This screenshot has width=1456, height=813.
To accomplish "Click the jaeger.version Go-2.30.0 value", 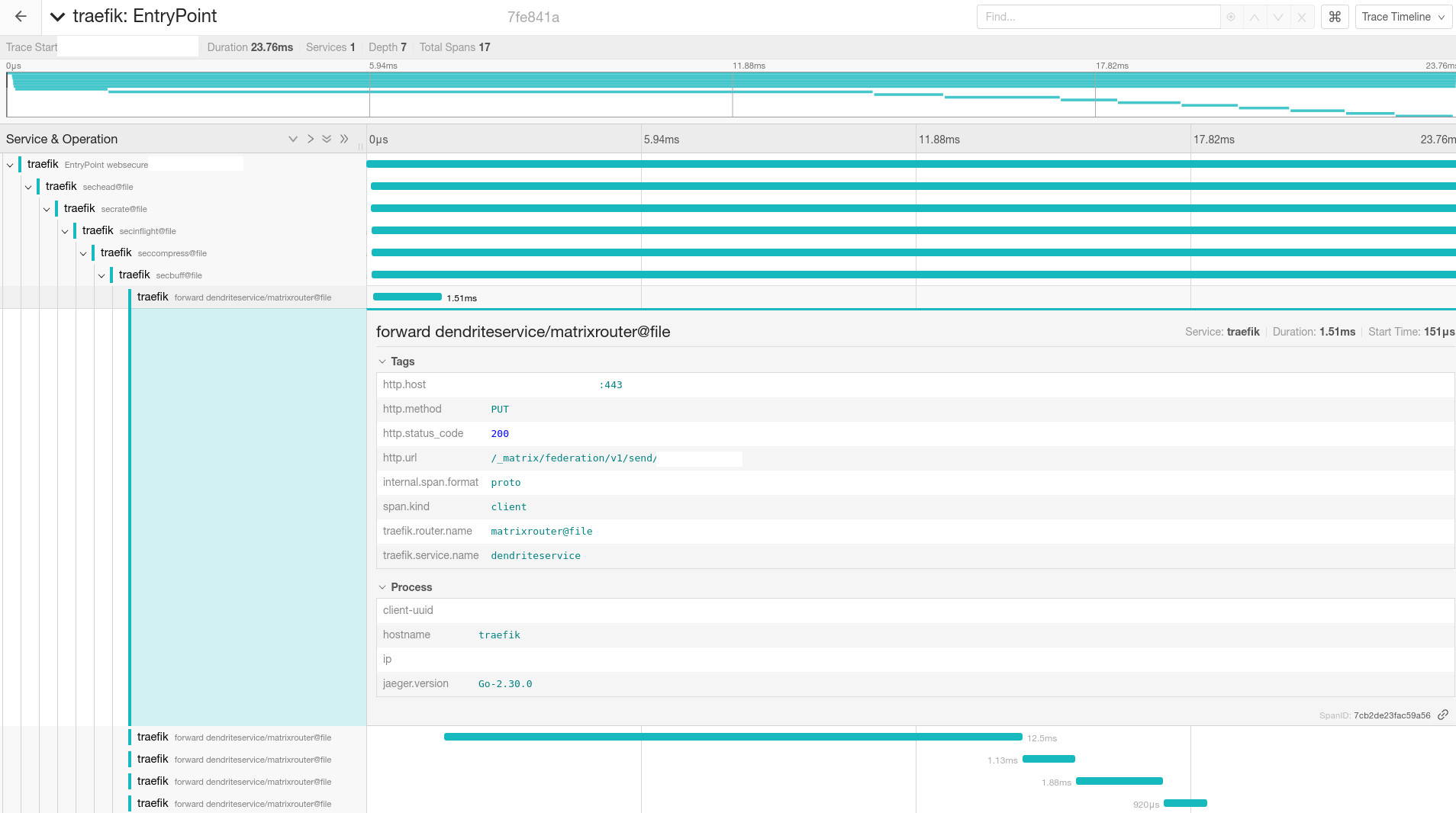I will tap(505, 684).
